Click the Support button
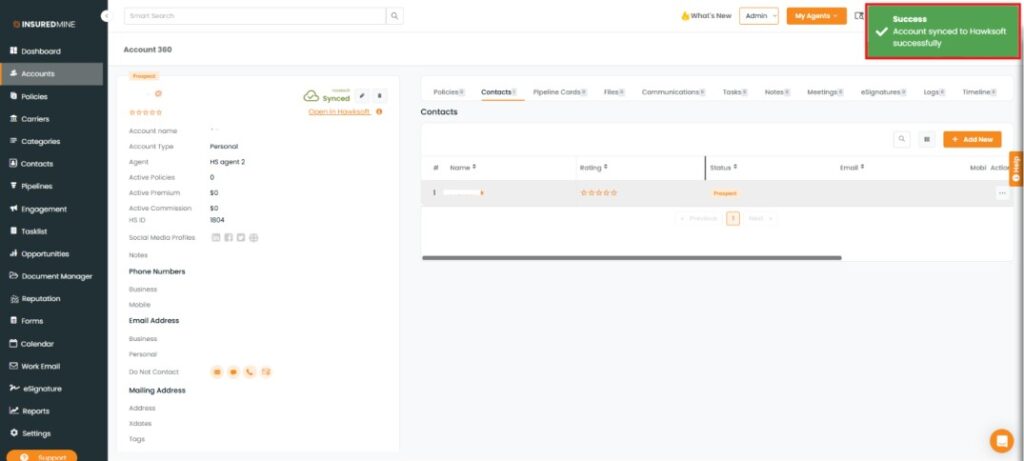 42,456
